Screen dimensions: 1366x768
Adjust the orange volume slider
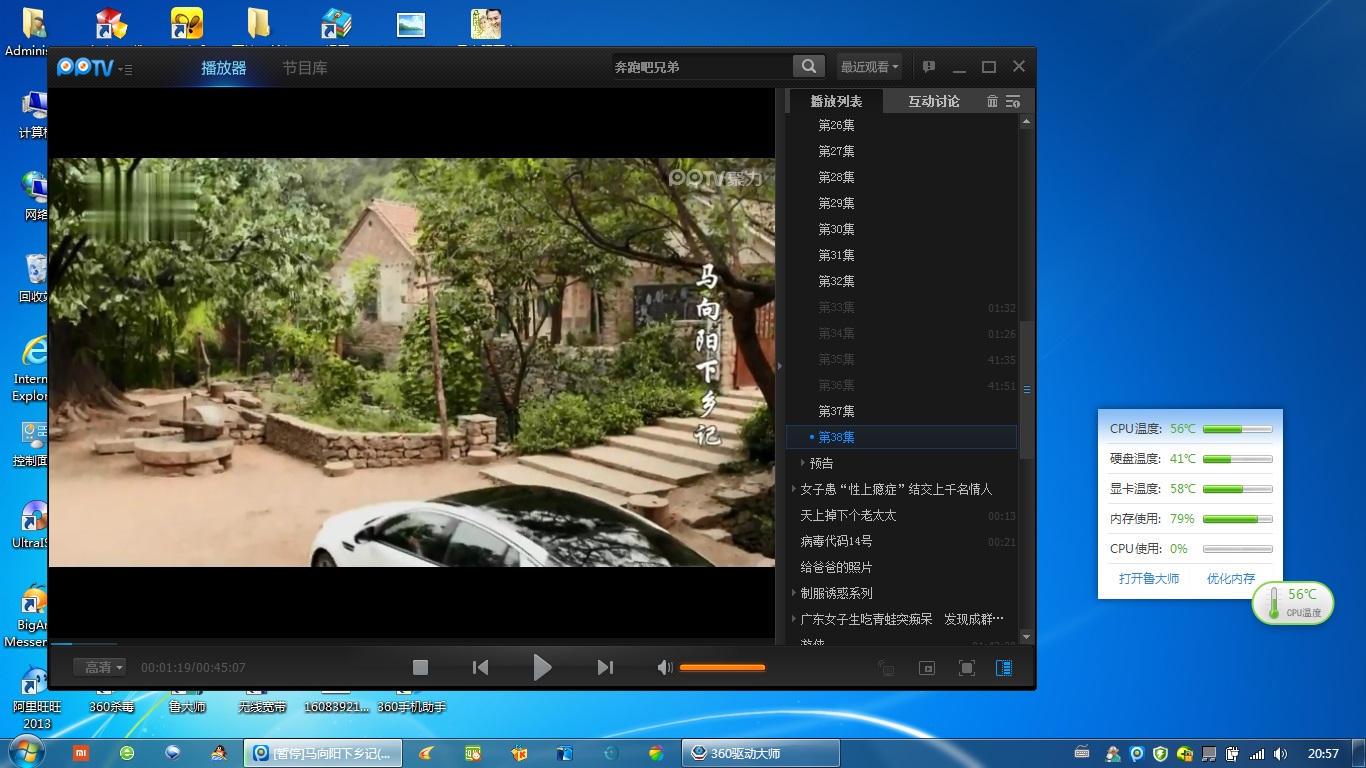click(x=722, y=667)
